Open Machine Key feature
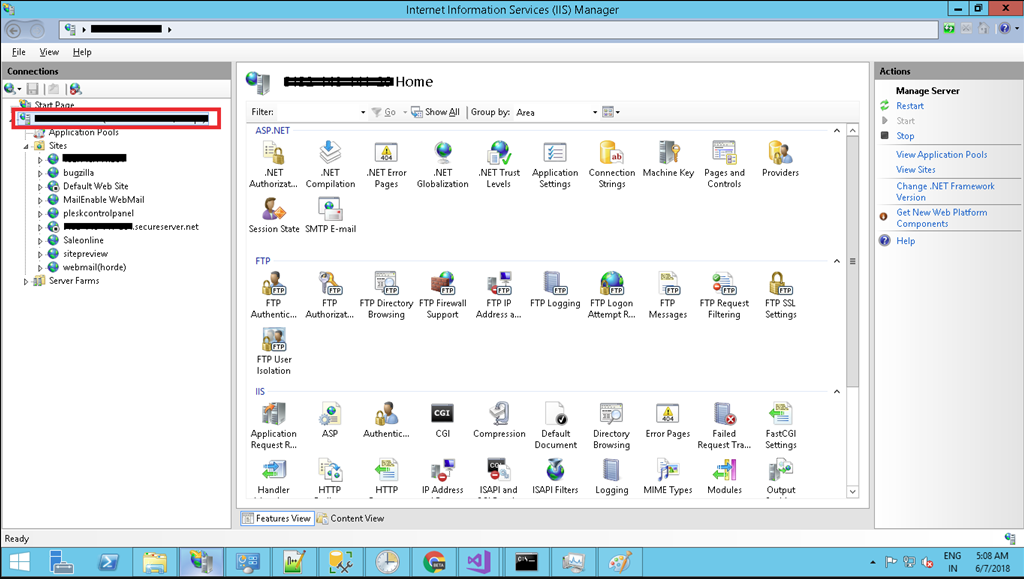This screenshot has height=579, width=1024. 668,159
